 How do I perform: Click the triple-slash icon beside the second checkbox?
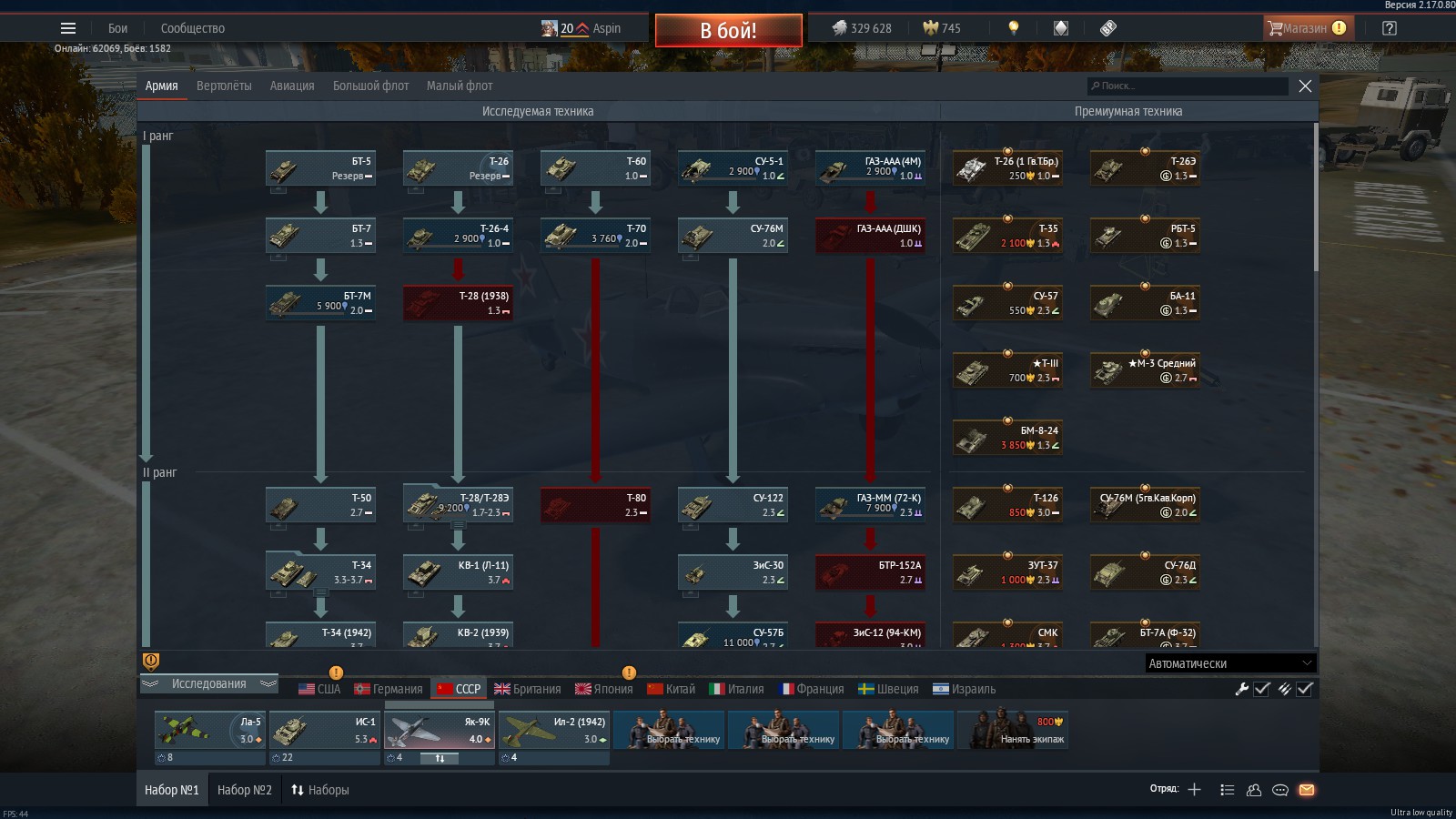coord(1284,689)
